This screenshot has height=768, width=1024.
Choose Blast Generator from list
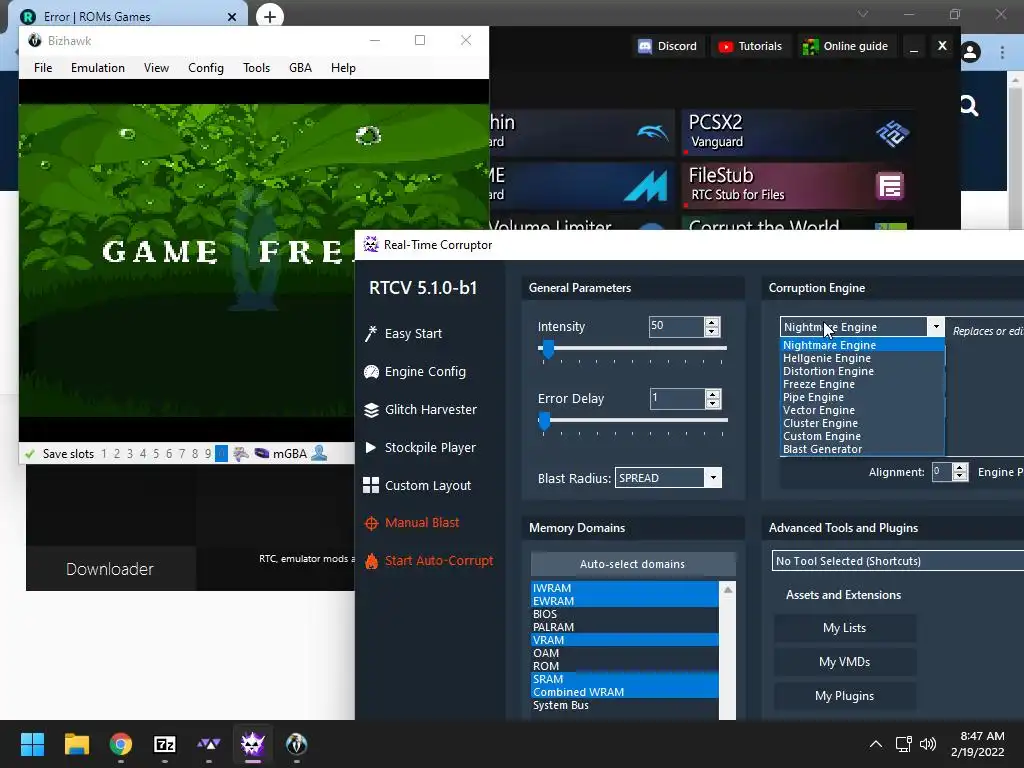coord(862,449)
